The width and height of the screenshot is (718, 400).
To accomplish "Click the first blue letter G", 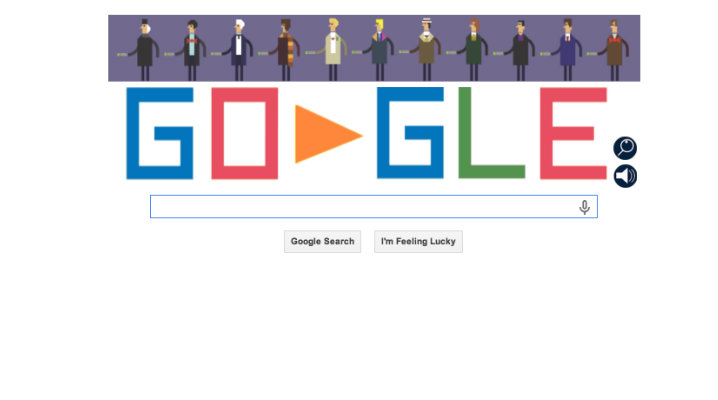I will (160, 133).
